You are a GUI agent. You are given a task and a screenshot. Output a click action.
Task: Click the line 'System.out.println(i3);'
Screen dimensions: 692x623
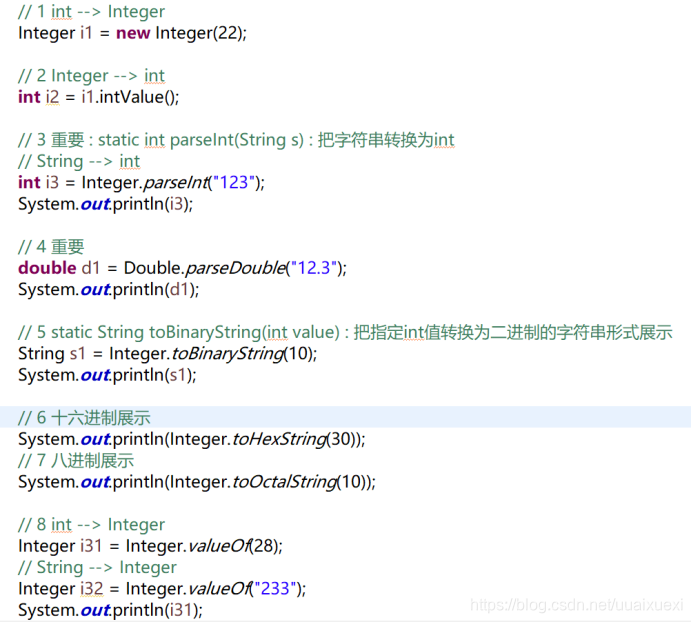105,204
